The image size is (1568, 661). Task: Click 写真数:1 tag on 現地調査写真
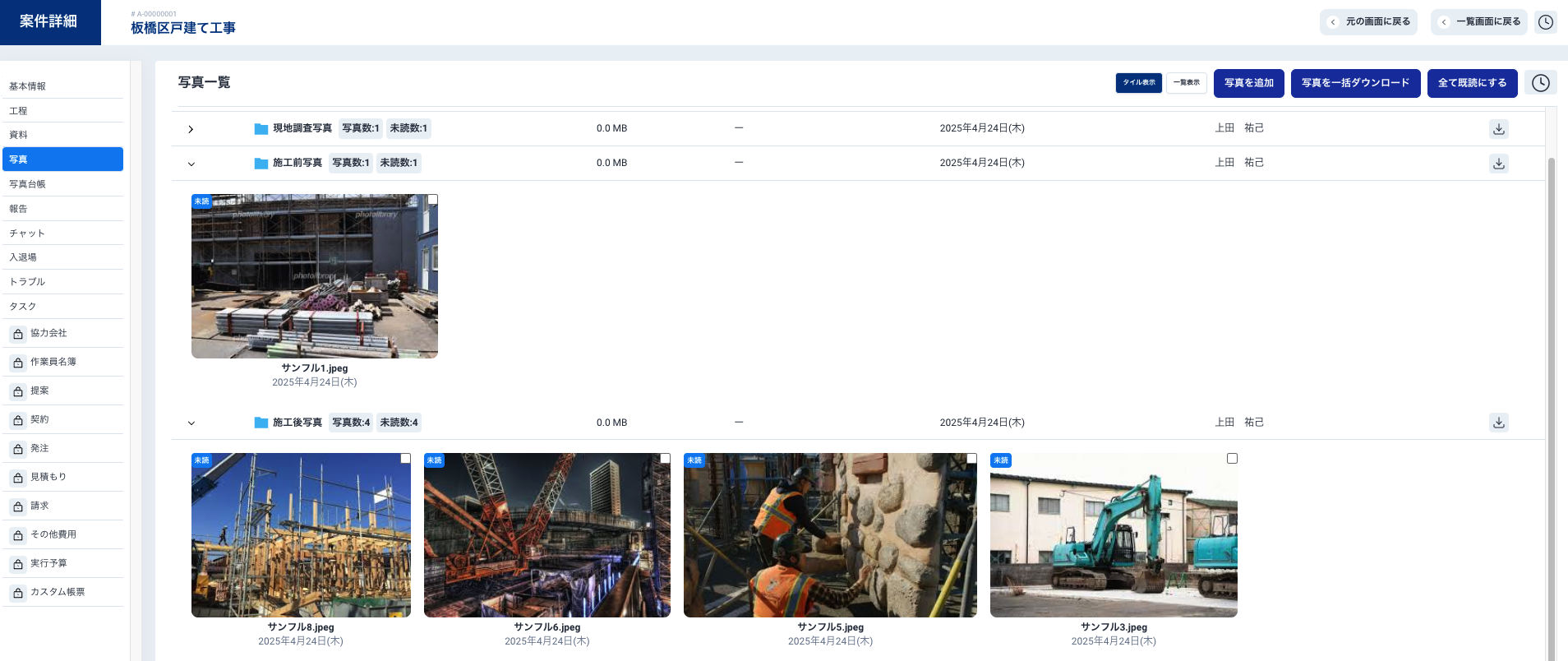click(x=361, y=128)
